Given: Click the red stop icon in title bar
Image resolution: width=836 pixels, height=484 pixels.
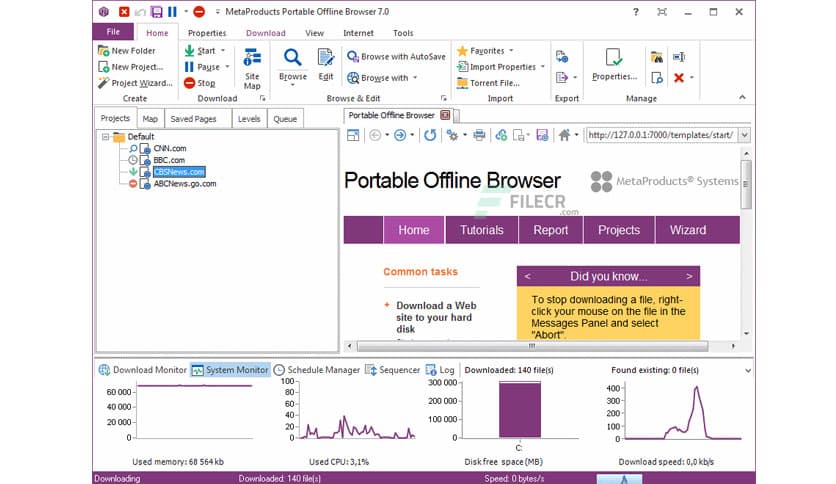Looking at the screenshot, I should pyautogui.click(x=199, y=12).
